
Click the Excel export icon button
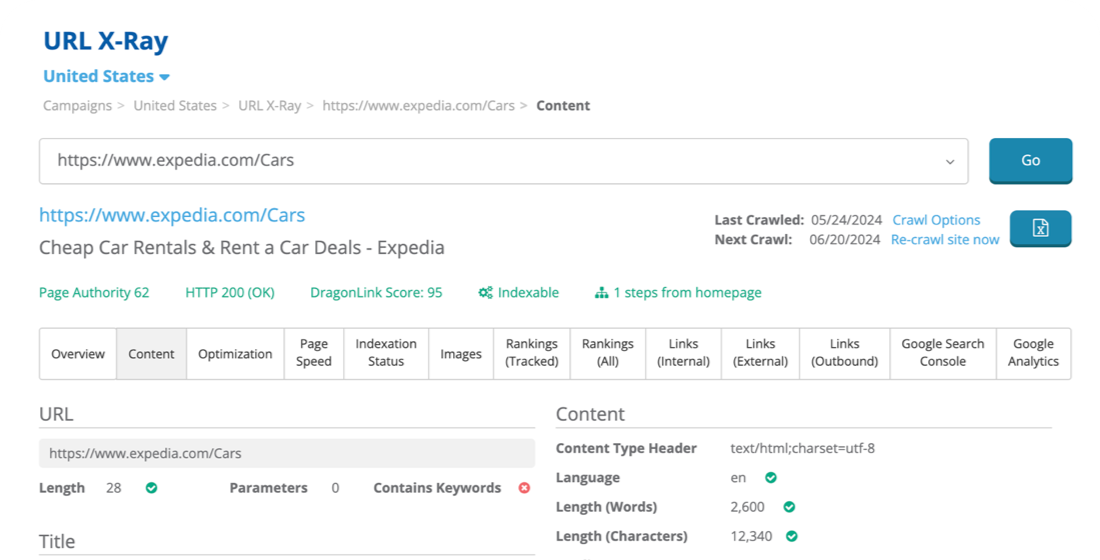(1040, 228)
